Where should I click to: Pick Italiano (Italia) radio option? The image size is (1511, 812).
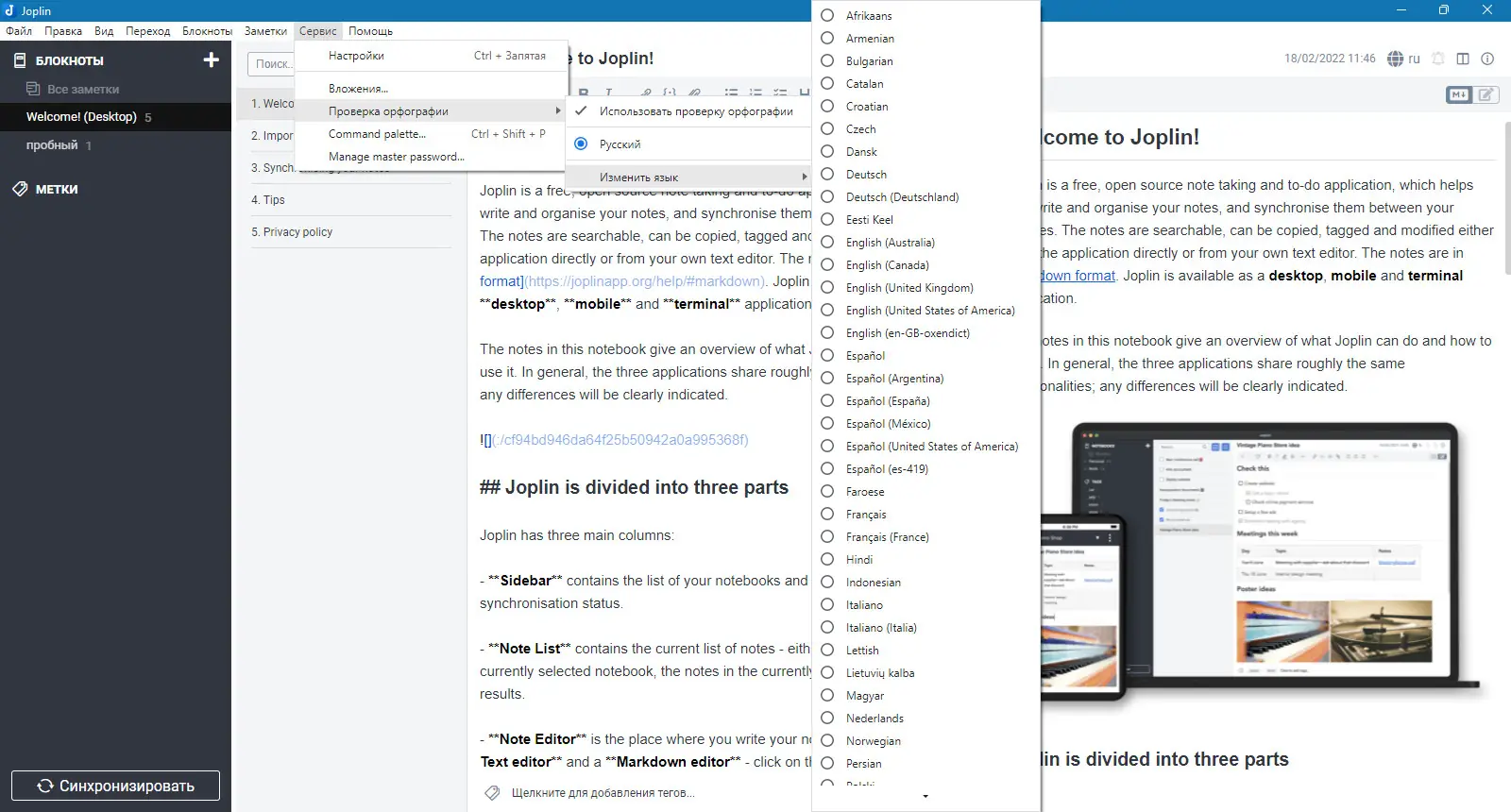pos(827,628)
